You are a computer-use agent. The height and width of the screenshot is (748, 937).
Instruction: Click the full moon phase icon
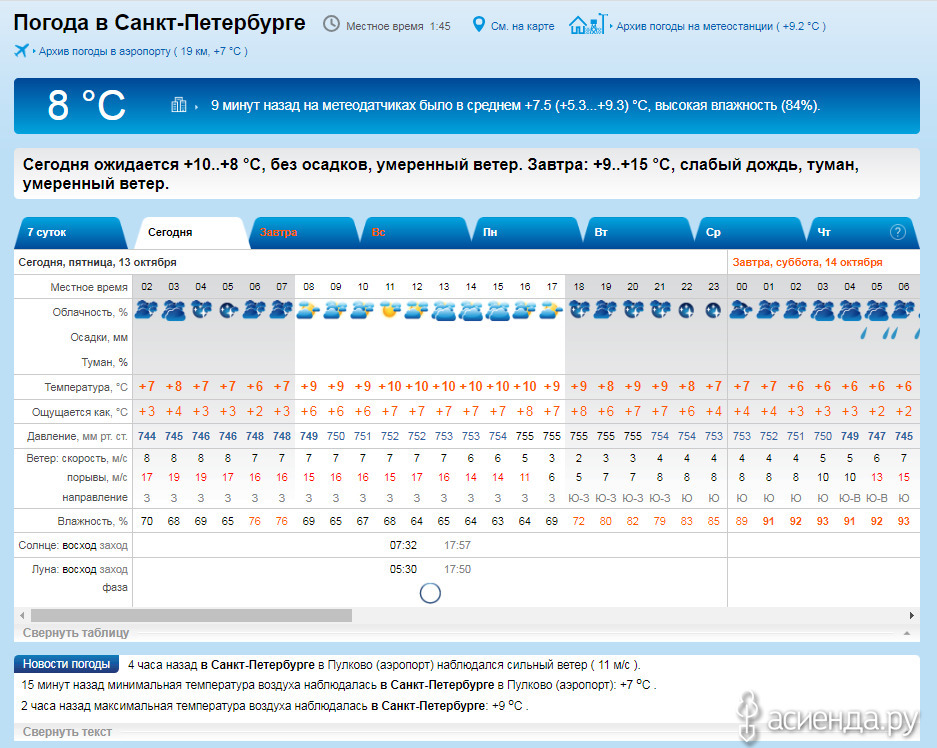pos(430,593)
